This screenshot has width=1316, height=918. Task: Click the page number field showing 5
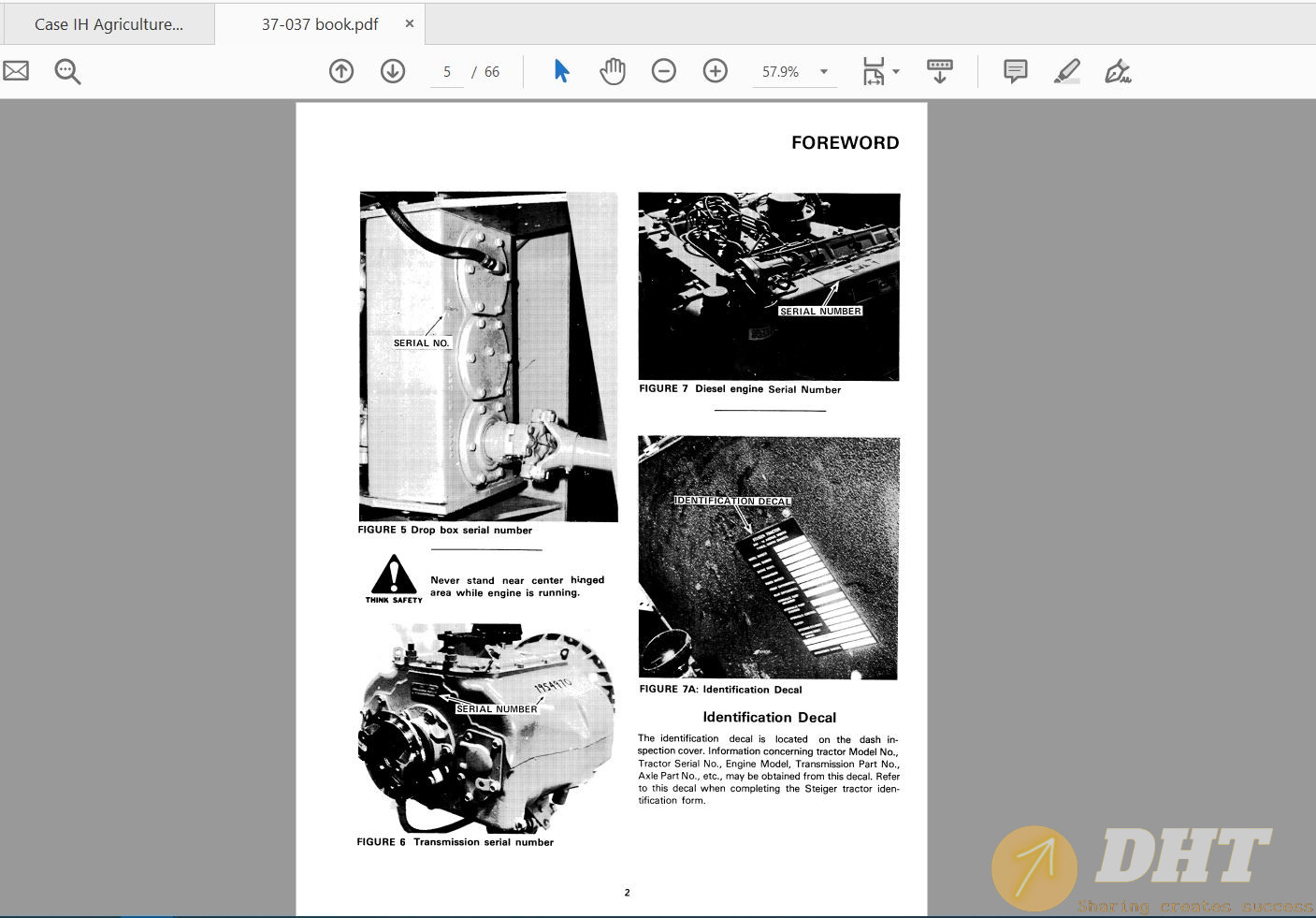(447, 72)
